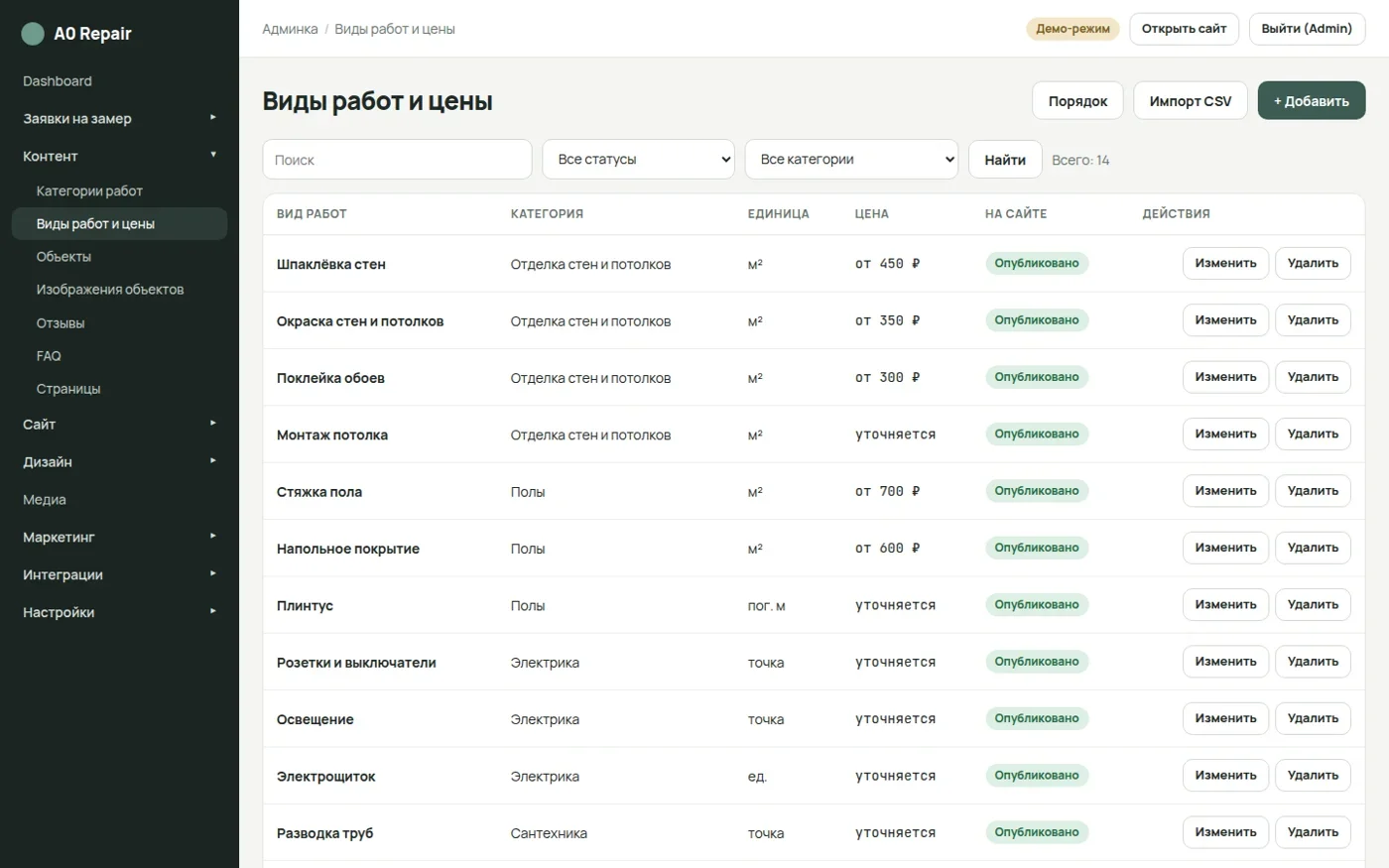This screenshot has height=868, width=1389.
Task: Click the Вид работ column header
Action: pyautogui.click(x=312, y=213)
